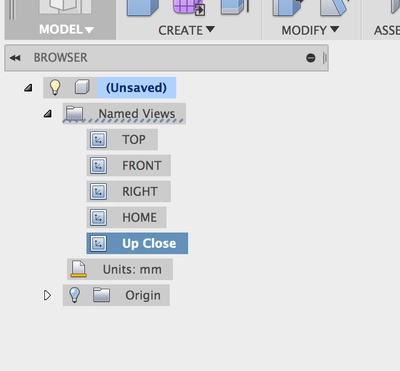Click the round minus icon in BROWSER header
Screen dimensions: 400x371
pos(310,58)
